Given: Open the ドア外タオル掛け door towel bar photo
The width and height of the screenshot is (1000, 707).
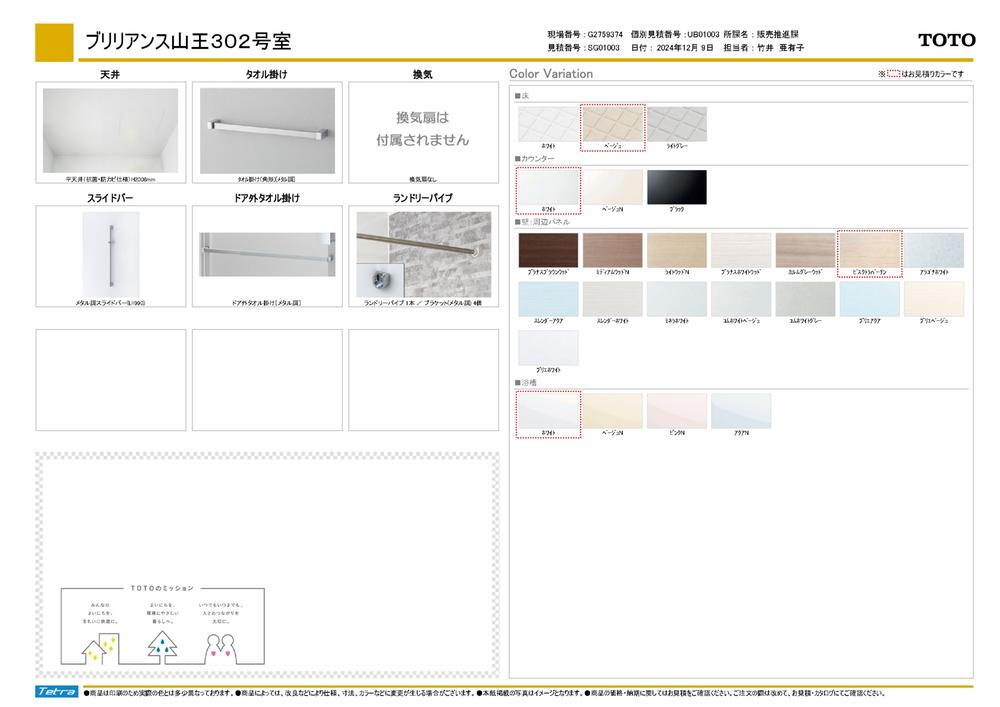Looking at the screenshot, I should pos(267,254).
